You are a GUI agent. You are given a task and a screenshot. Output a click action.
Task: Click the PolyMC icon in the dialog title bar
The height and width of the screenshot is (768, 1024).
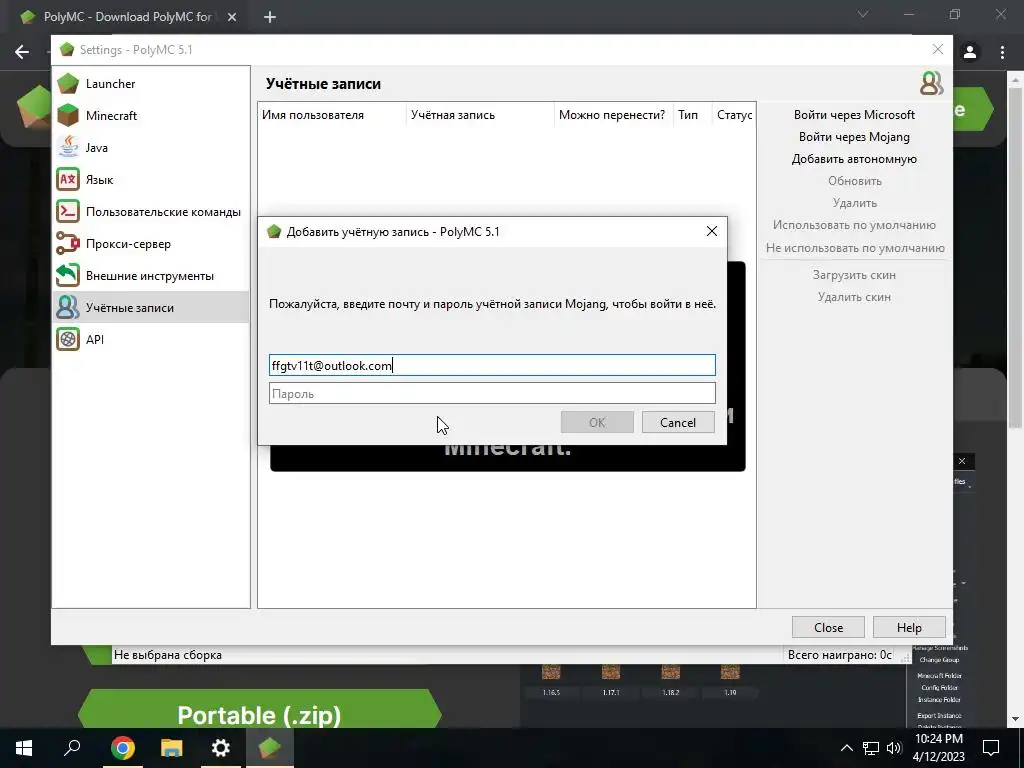pos(274,231)
